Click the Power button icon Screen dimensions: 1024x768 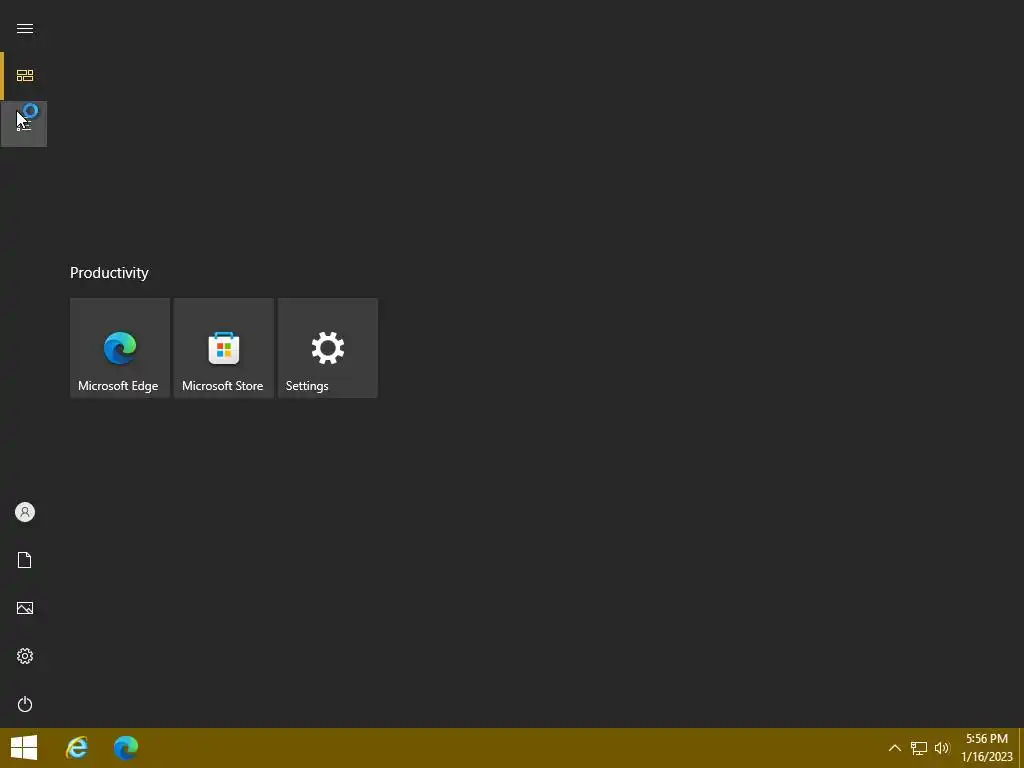(25, 704)
